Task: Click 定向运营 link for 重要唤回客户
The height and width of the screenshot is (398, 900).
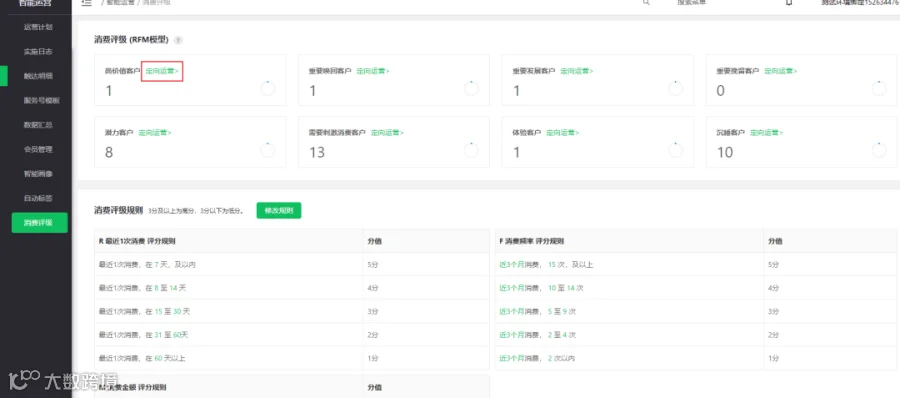Action: point(373,71)
